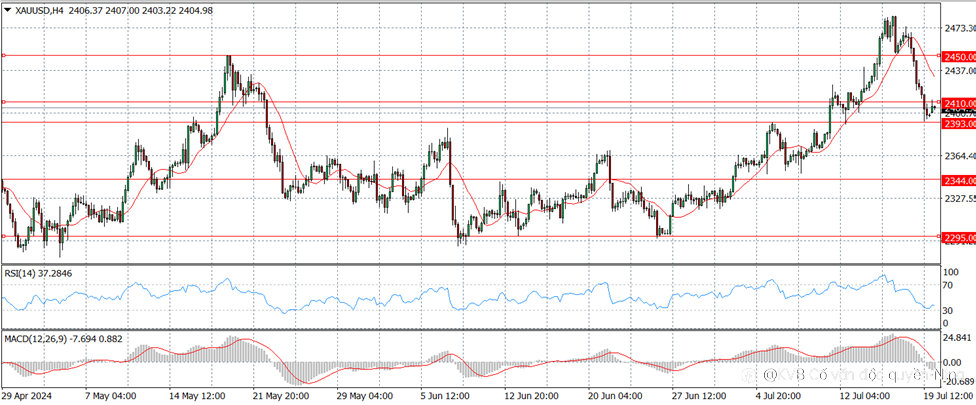Select the red 2295.00 price level label
Screen dimensions: 976x405
click(959, 238)
